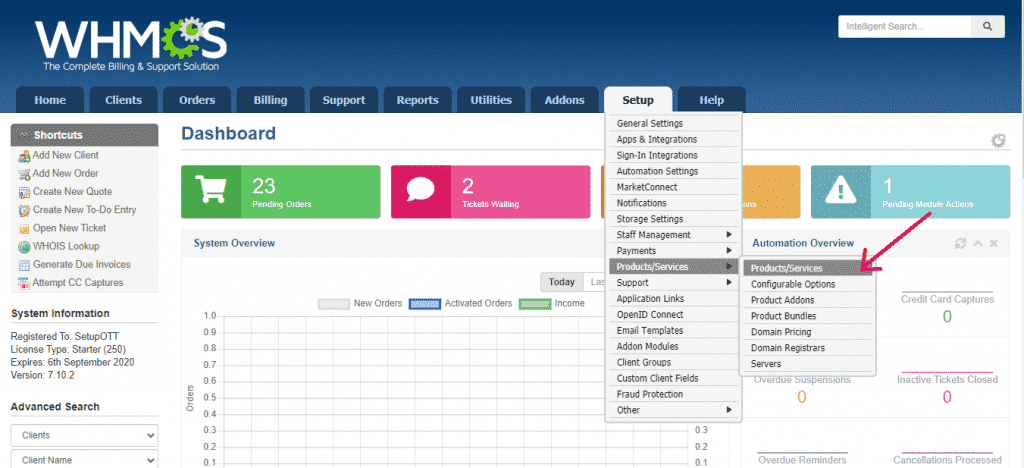Select MarketConnect menu item

pos(673,187)
